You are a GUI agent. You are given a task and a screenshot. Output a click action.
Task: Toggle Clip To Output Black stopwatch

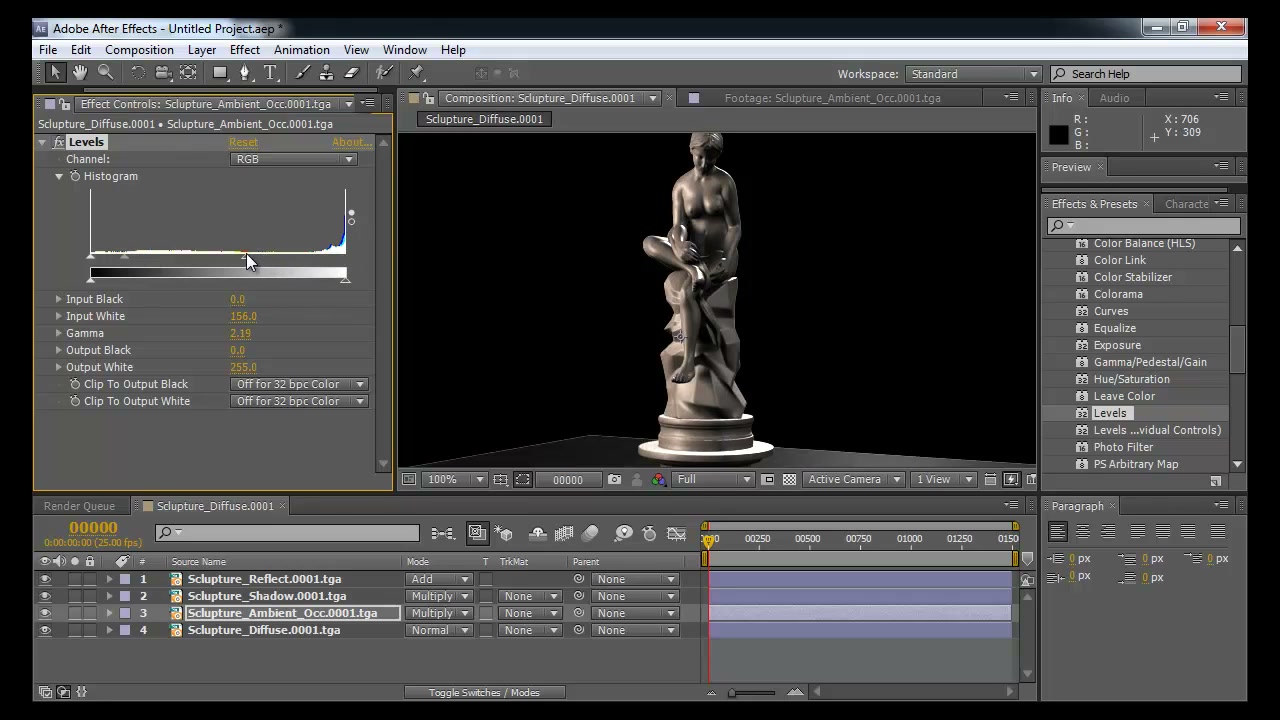pyautogui.click(x=75, y=384)
